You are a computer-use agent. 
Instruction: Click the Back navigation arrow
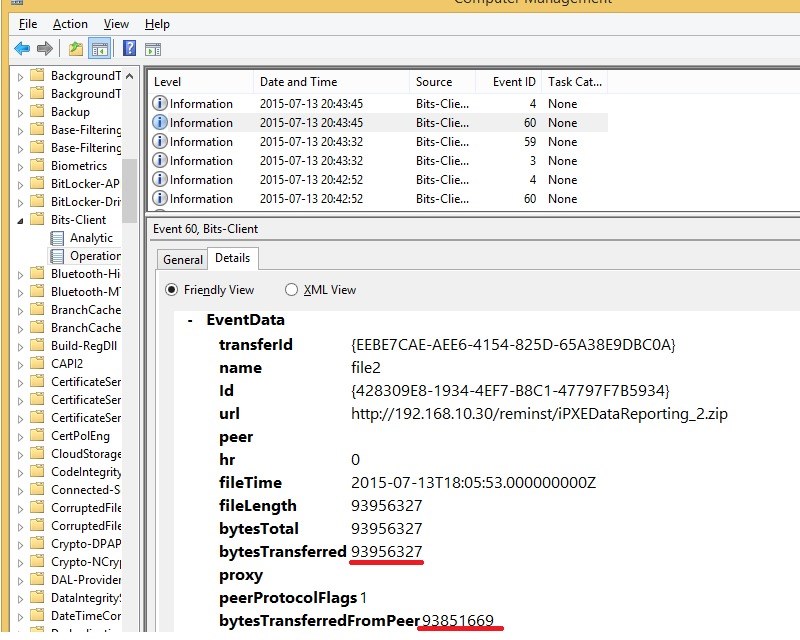(22, 48)
